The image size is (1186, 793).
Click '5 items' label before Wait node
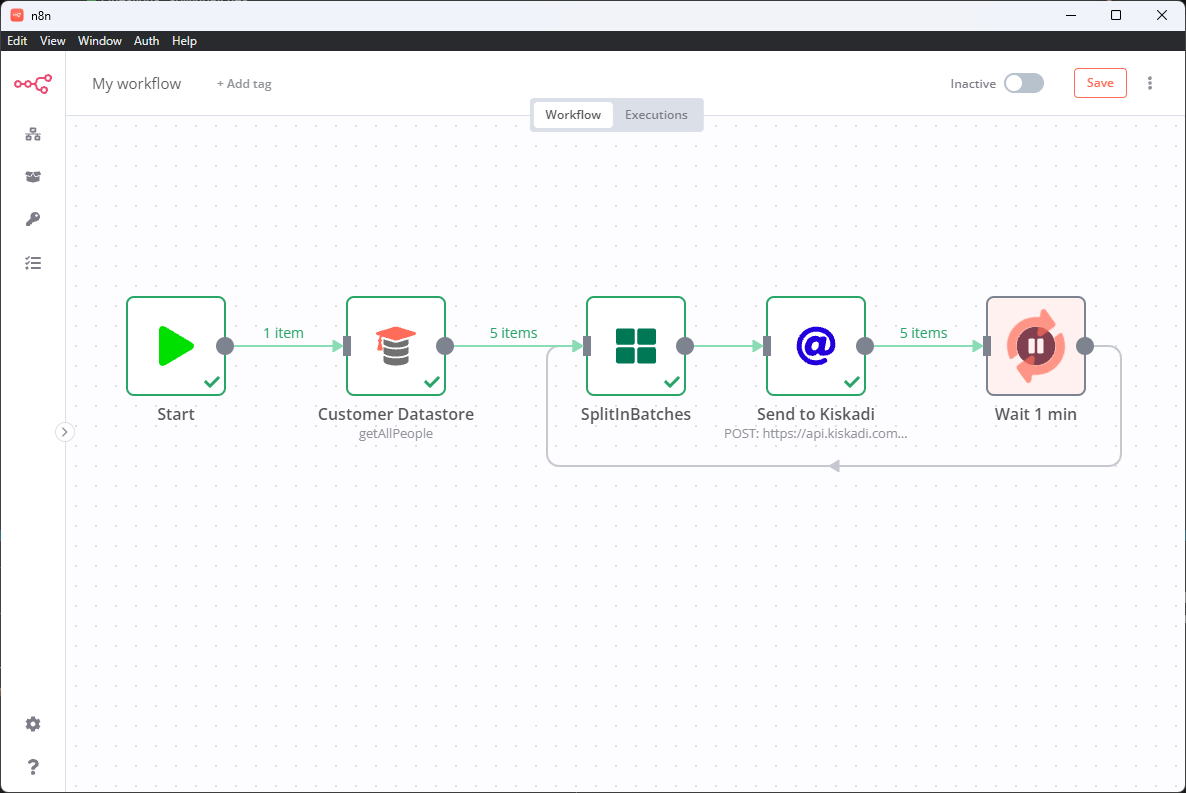[923, 333]
